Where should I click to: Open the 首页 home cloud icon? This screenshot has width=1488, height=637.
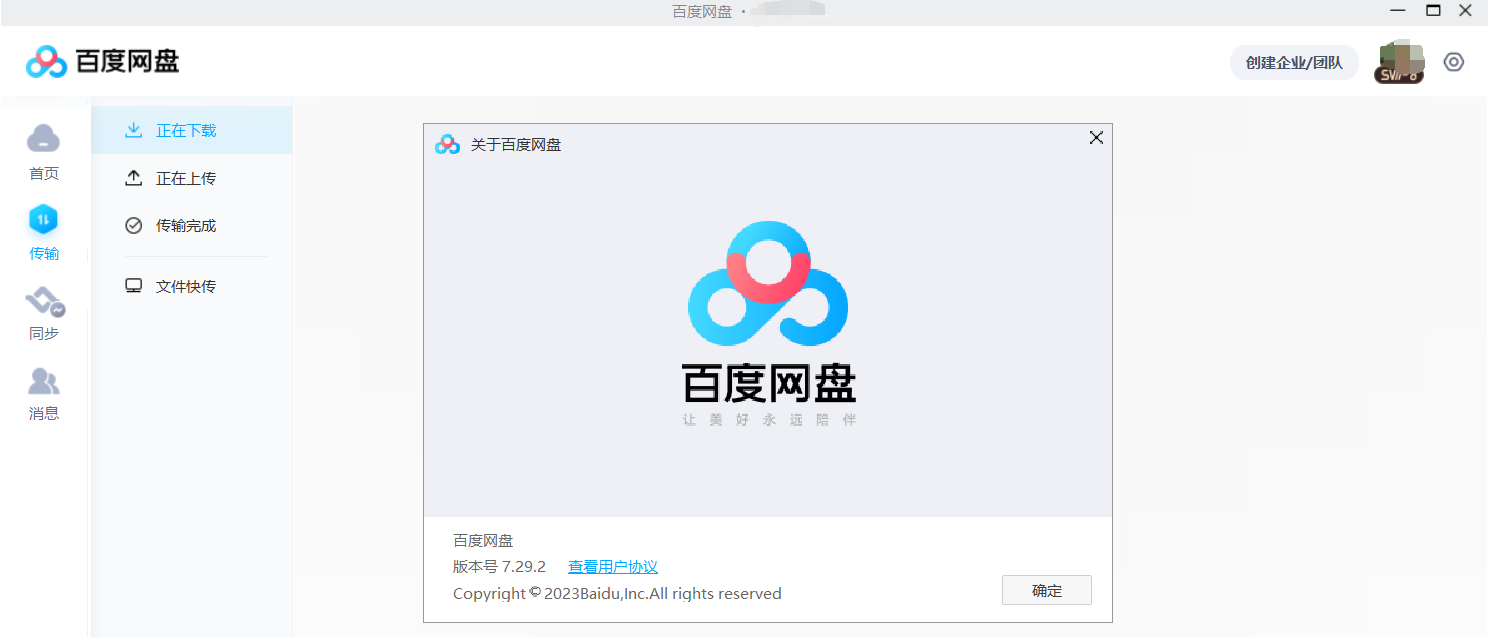coord(44,138)
